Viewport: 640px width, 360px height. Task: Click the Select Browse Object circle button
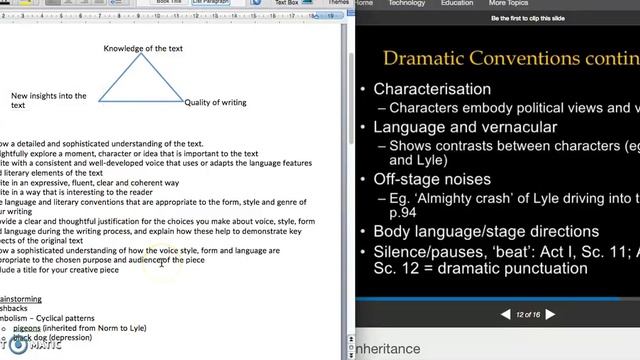point(351,347)
